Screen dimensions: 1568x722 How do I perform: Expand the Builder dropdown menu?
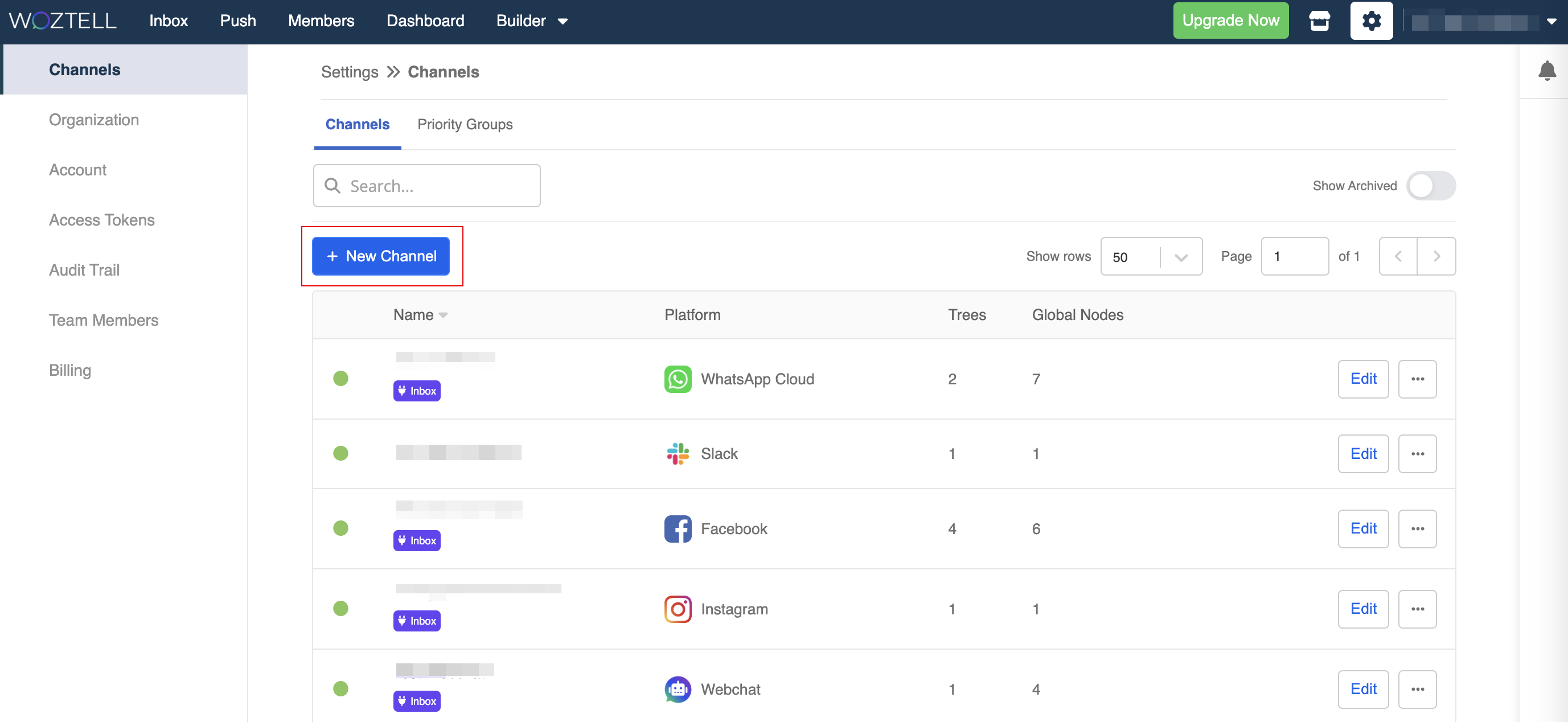(x=531, y=20)
